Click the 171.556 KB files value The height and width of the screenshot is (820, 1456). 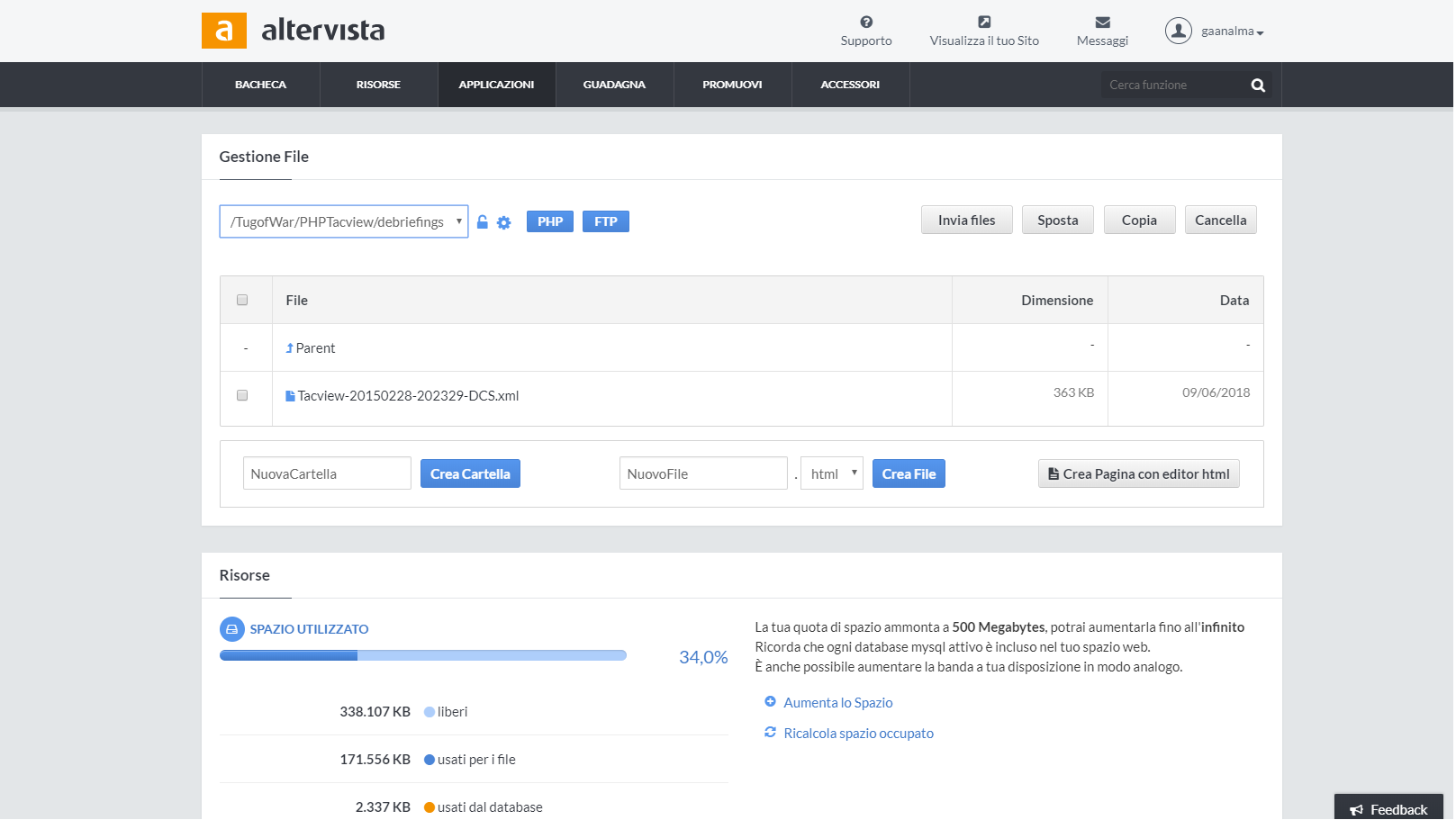(375, 760)
